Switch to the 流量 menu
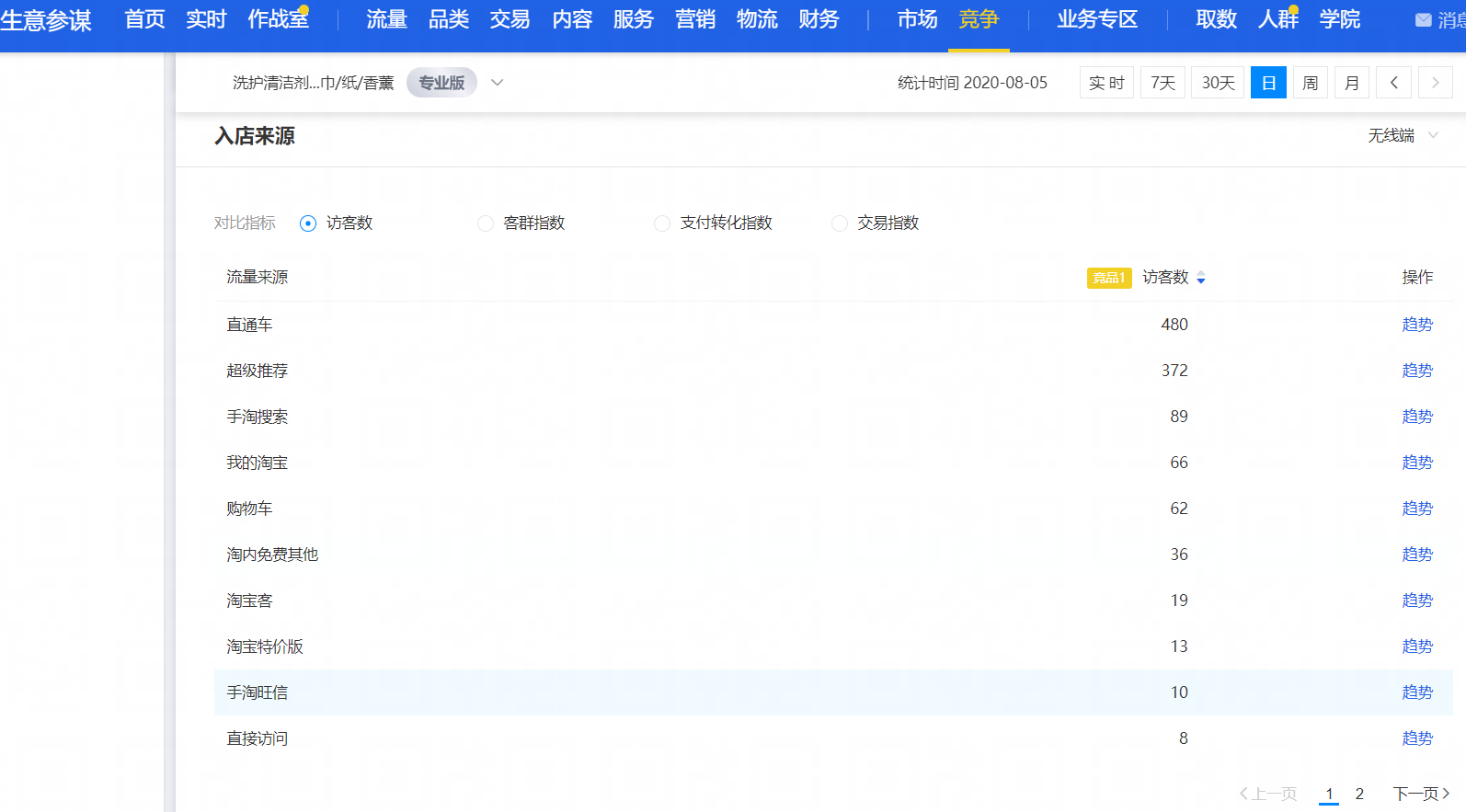The width and height of the screenshot is (1466, 812). pyautogui.click(x=386, y=19)
